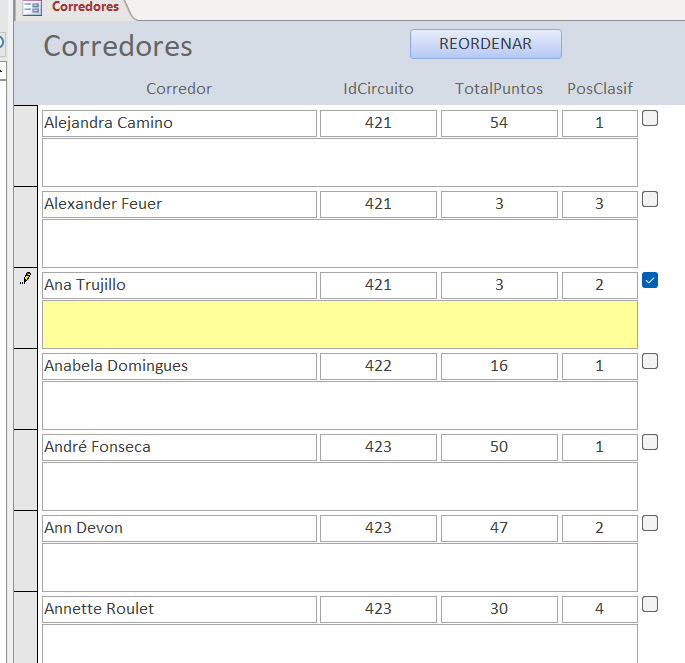Image resolution: width=685 pixels, height=663 pixels.
Task: Click the form icon on the Corredores tab
Action: pos(32,8)
